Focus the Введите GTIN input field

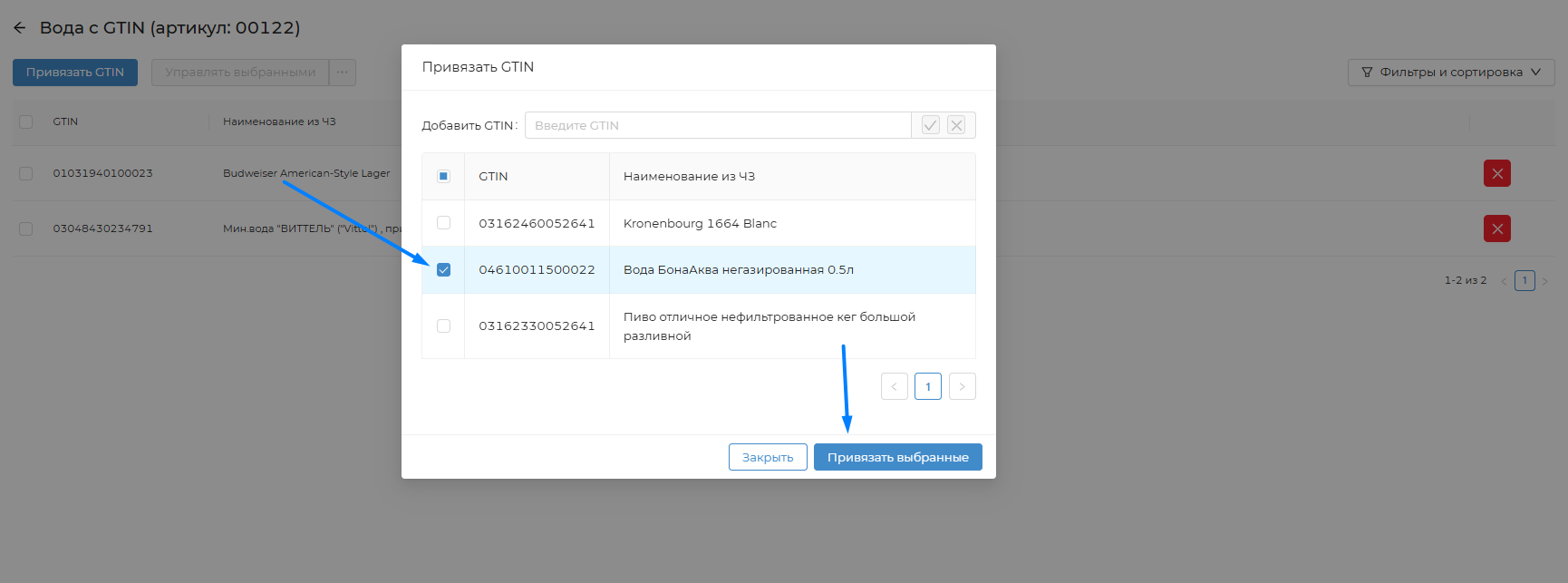[717, 125]
